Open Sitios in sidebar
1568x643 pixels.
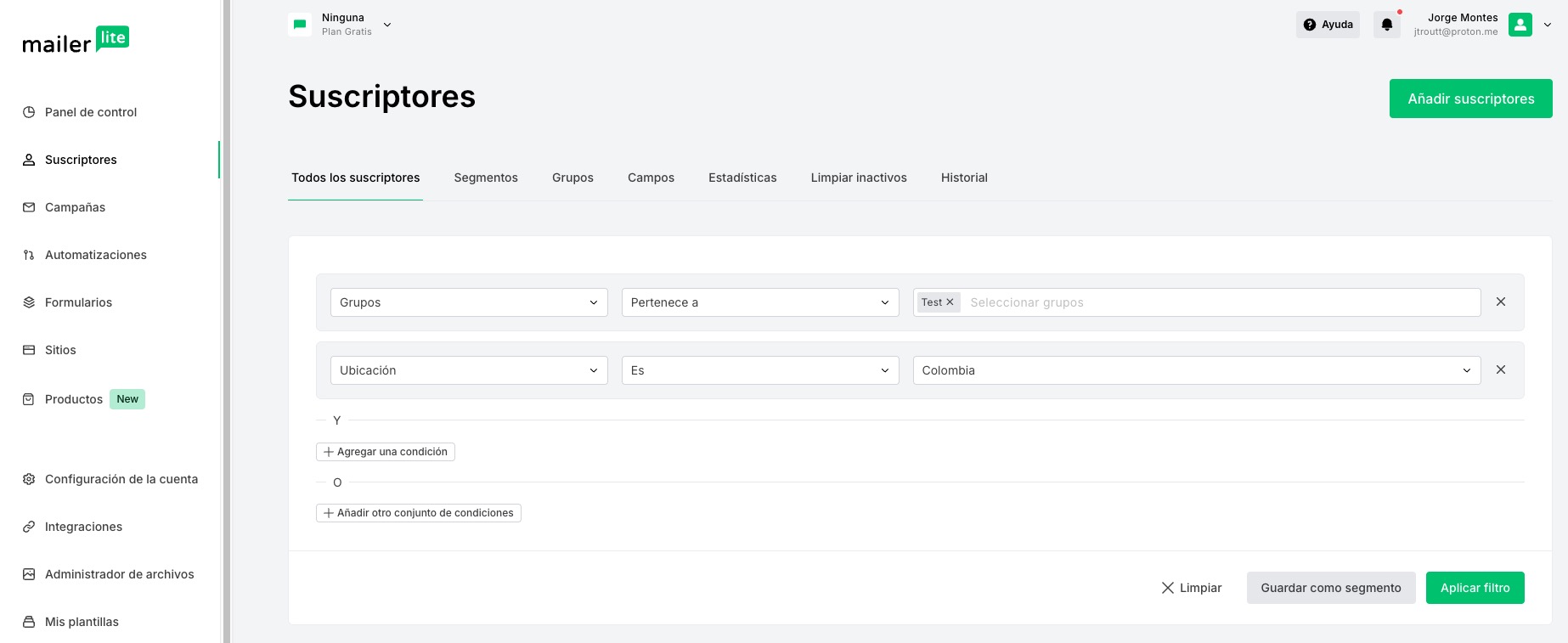point(60,350)
